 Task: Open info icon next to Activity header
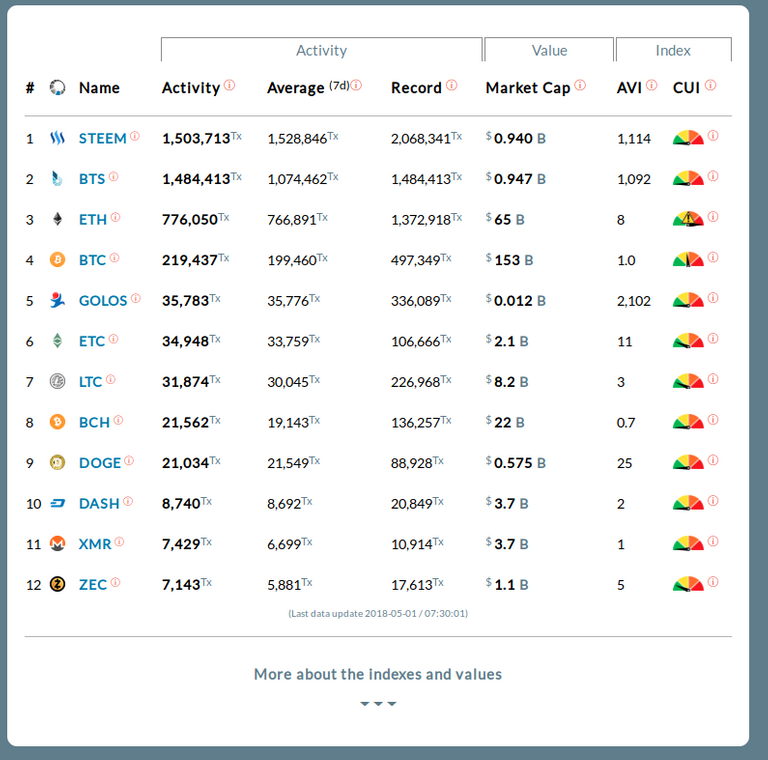[229, 85]
